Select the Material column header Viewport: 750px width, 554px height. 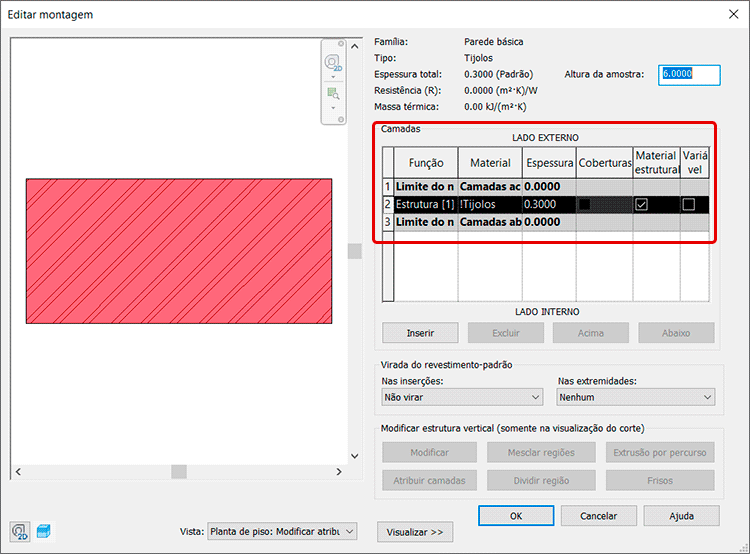point(490,163)
